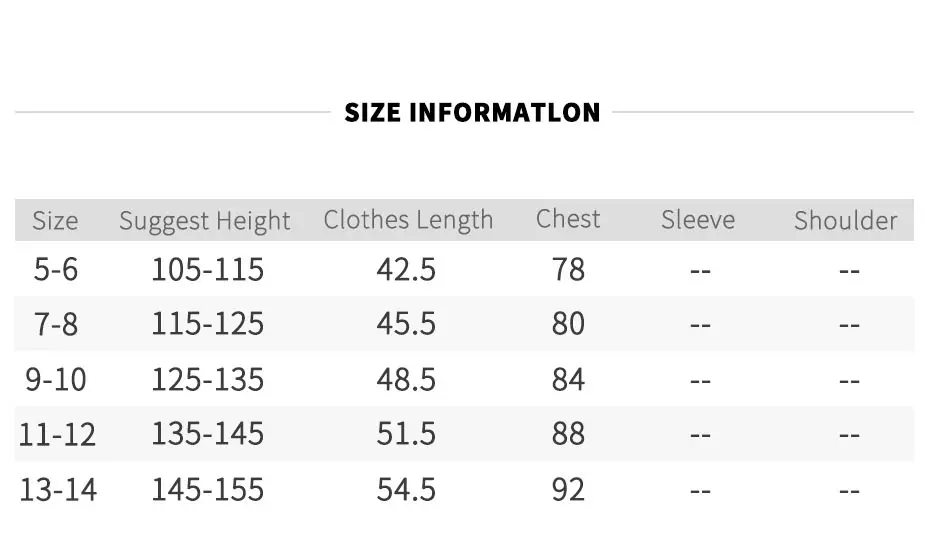Select the 9-10 size cell
930x536 pixels.
[x=56, y=379]
